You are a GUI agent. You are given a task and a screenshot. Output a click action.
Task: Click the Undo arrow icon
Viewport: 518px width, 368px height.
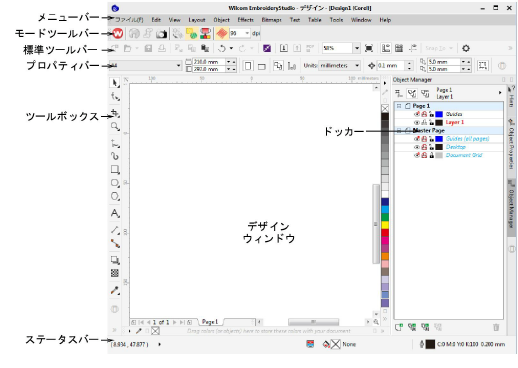222,49
